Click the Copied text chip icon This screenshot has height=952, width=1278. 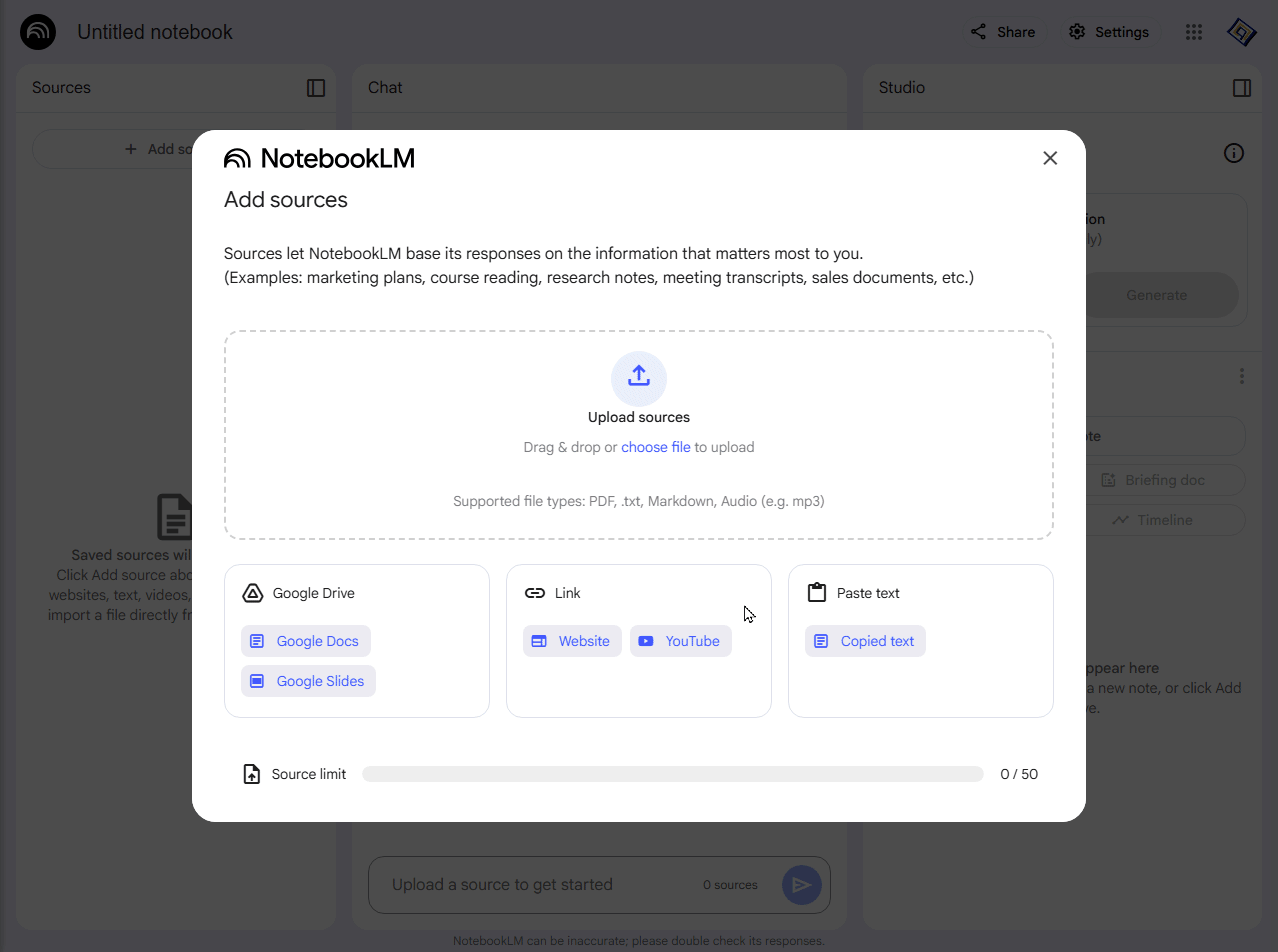click(x=821, y=641)
